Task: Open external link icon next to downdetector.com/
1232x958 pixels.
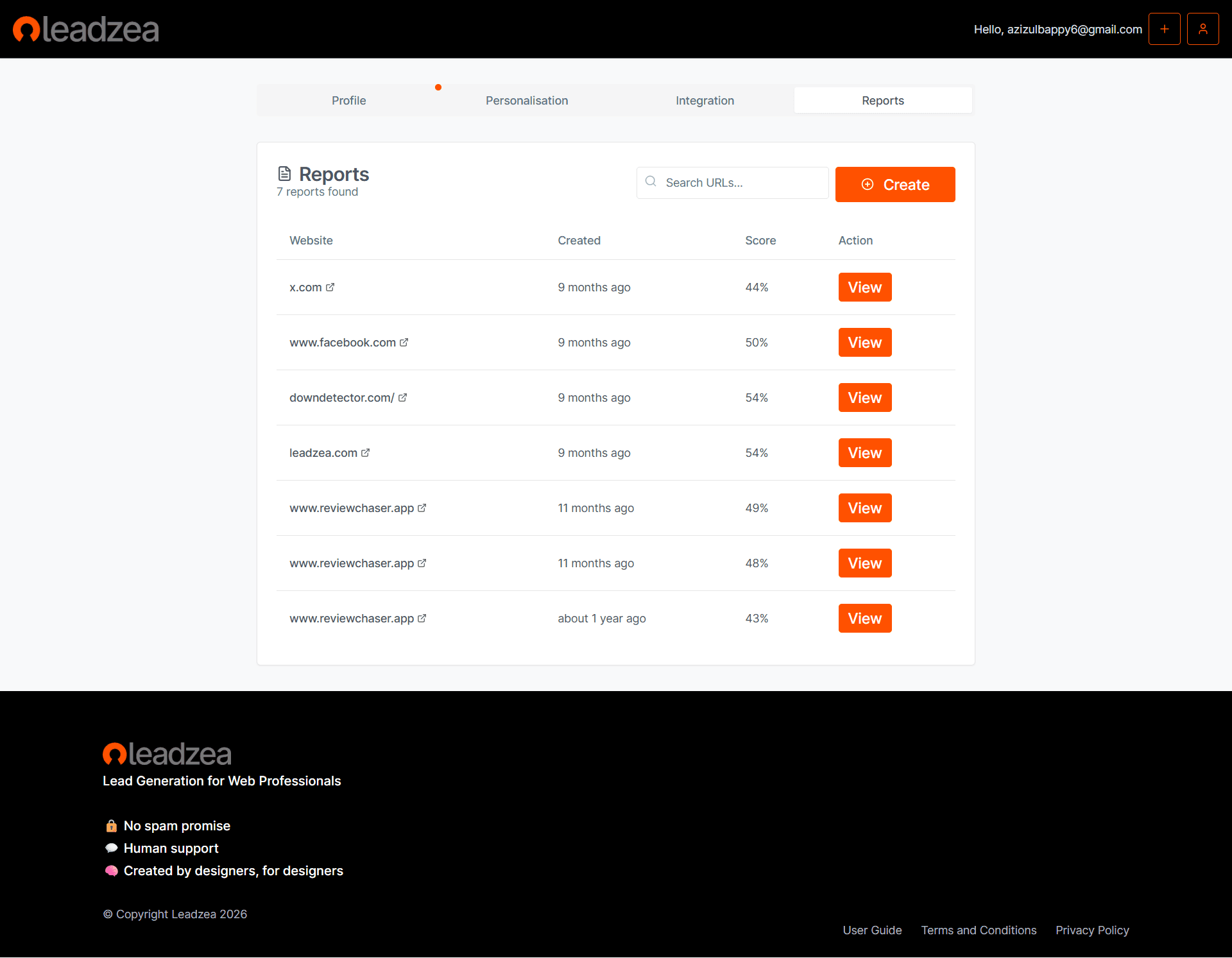Action: (402, 398)
